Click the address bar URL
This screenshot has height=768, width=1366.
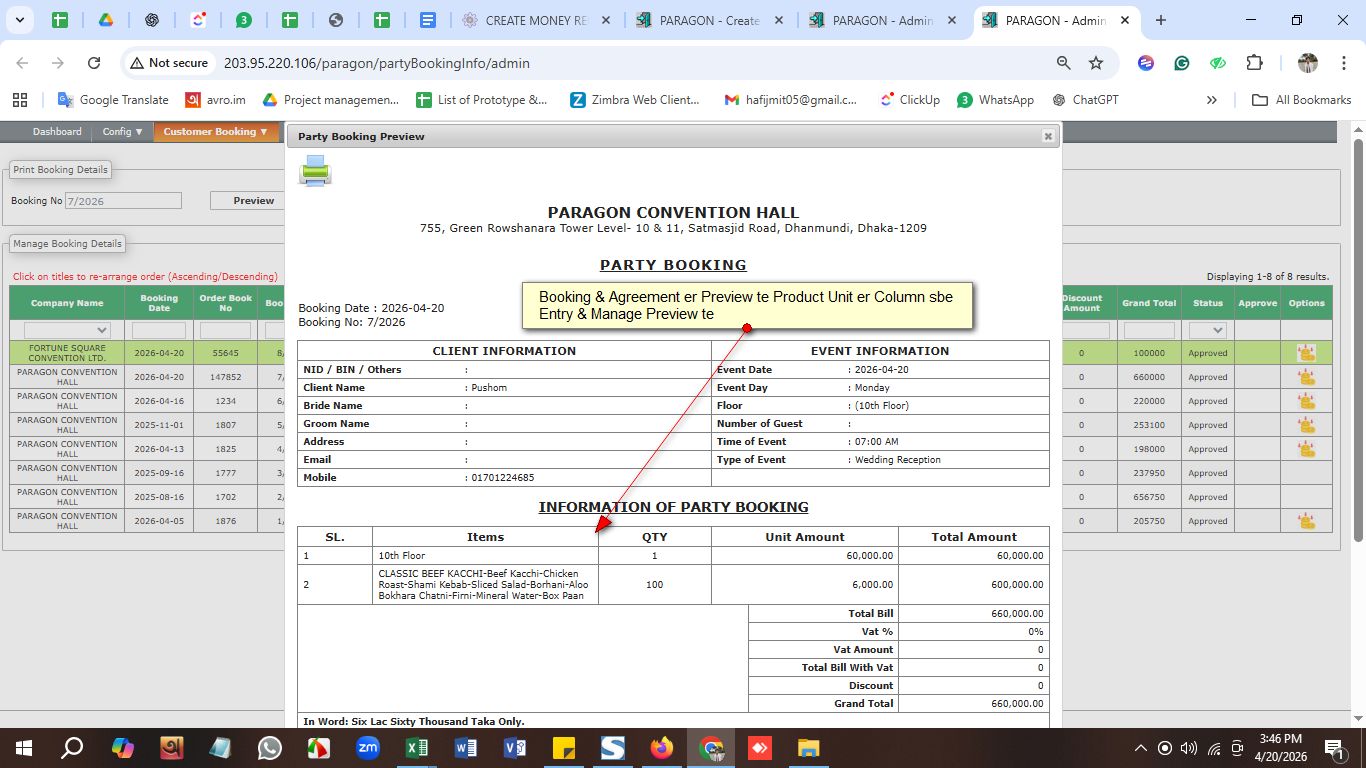(377, 63)
